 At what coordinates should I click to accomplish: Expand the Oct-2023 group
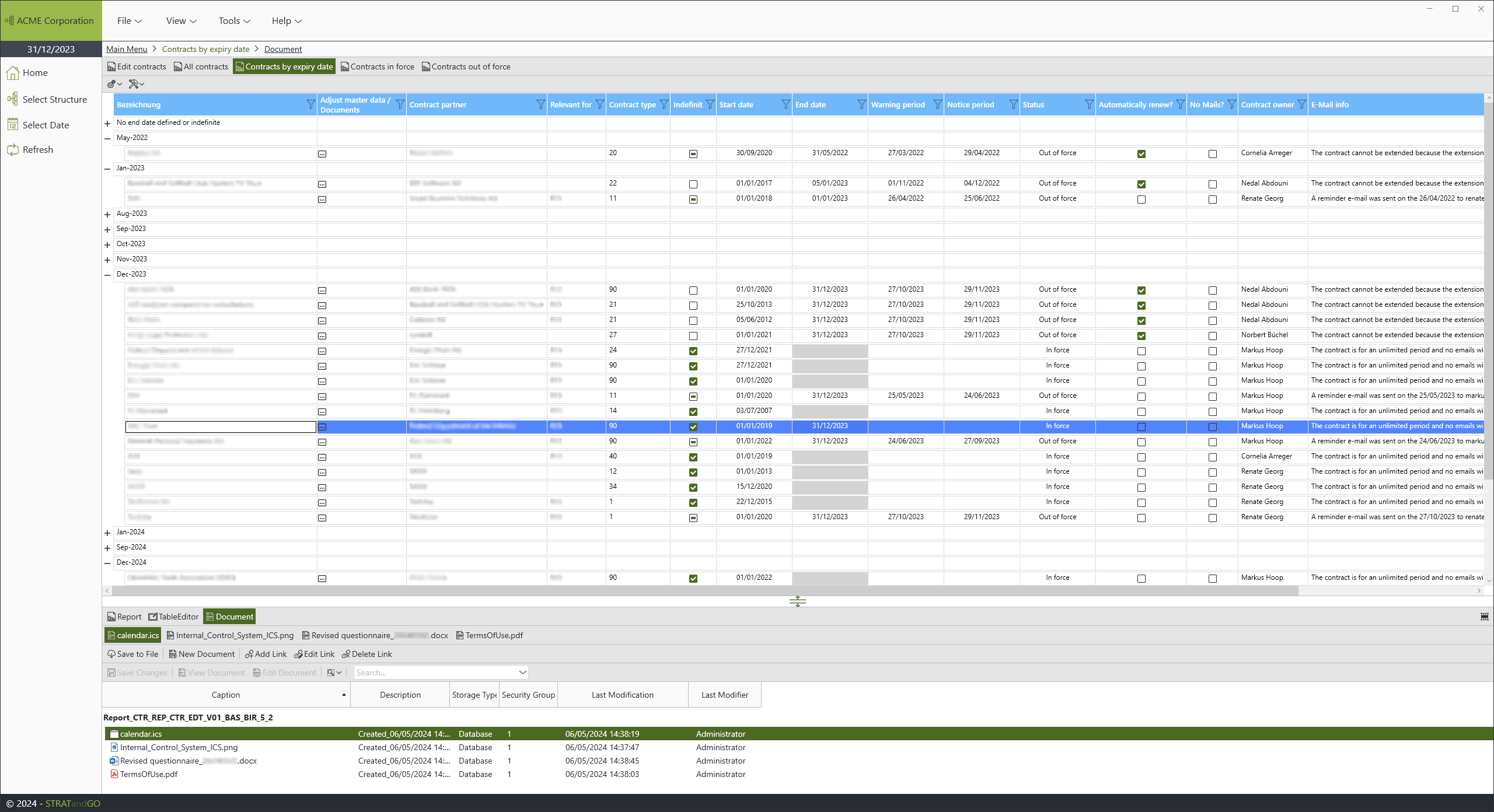(x=107, y=245)
